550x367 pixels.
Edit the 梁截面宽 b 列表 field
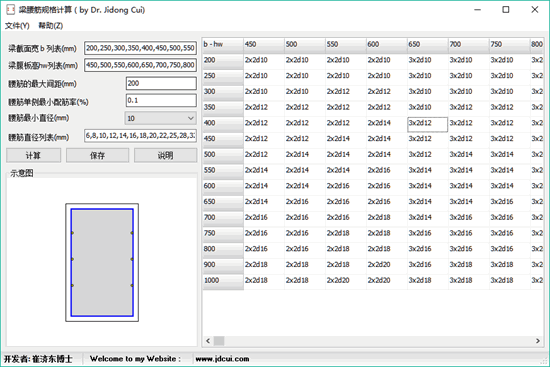click(140, 48)
